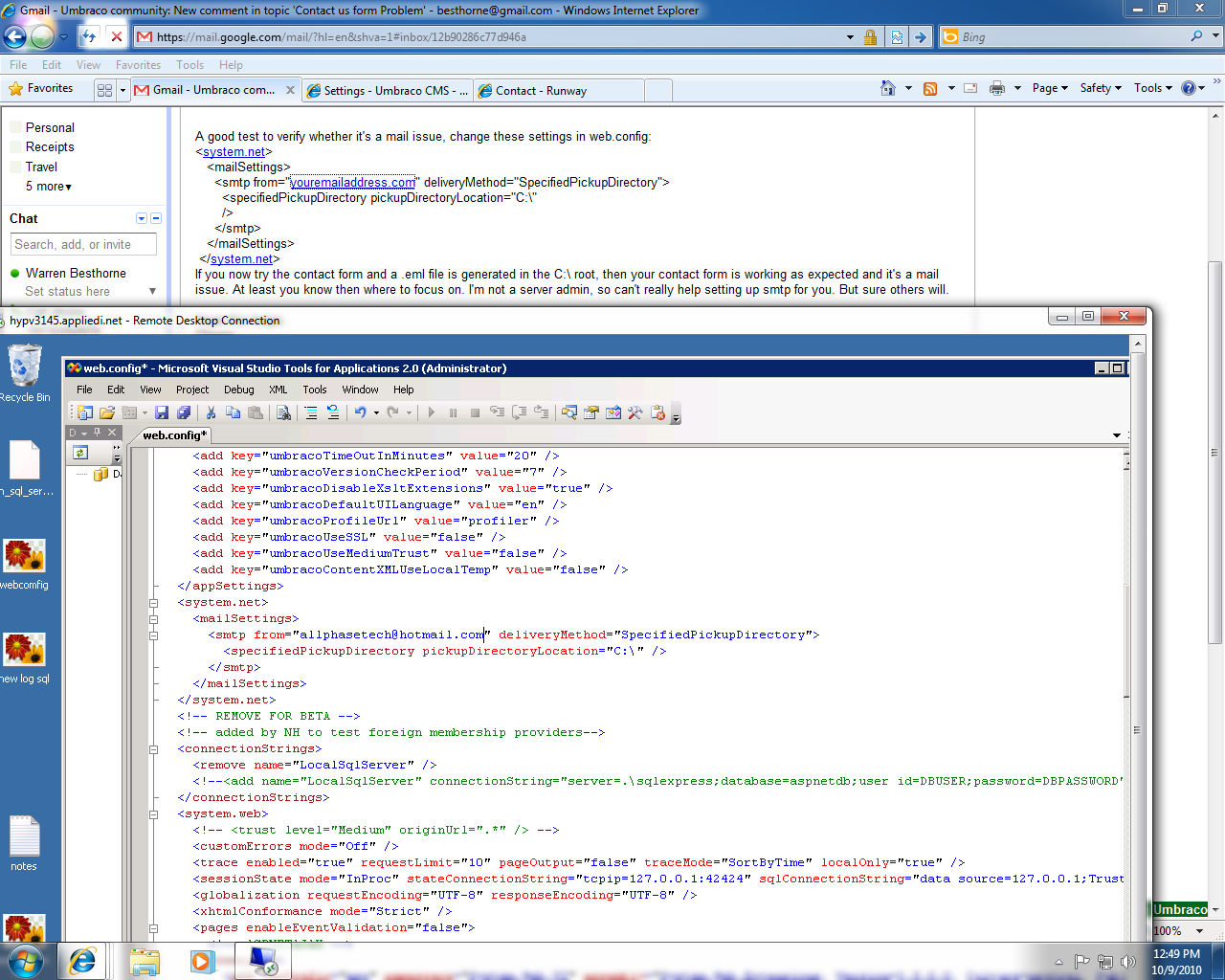Refresh the side panel tree in Visual Studio
The image size is (1225, 980).
(x=80, y=453)
